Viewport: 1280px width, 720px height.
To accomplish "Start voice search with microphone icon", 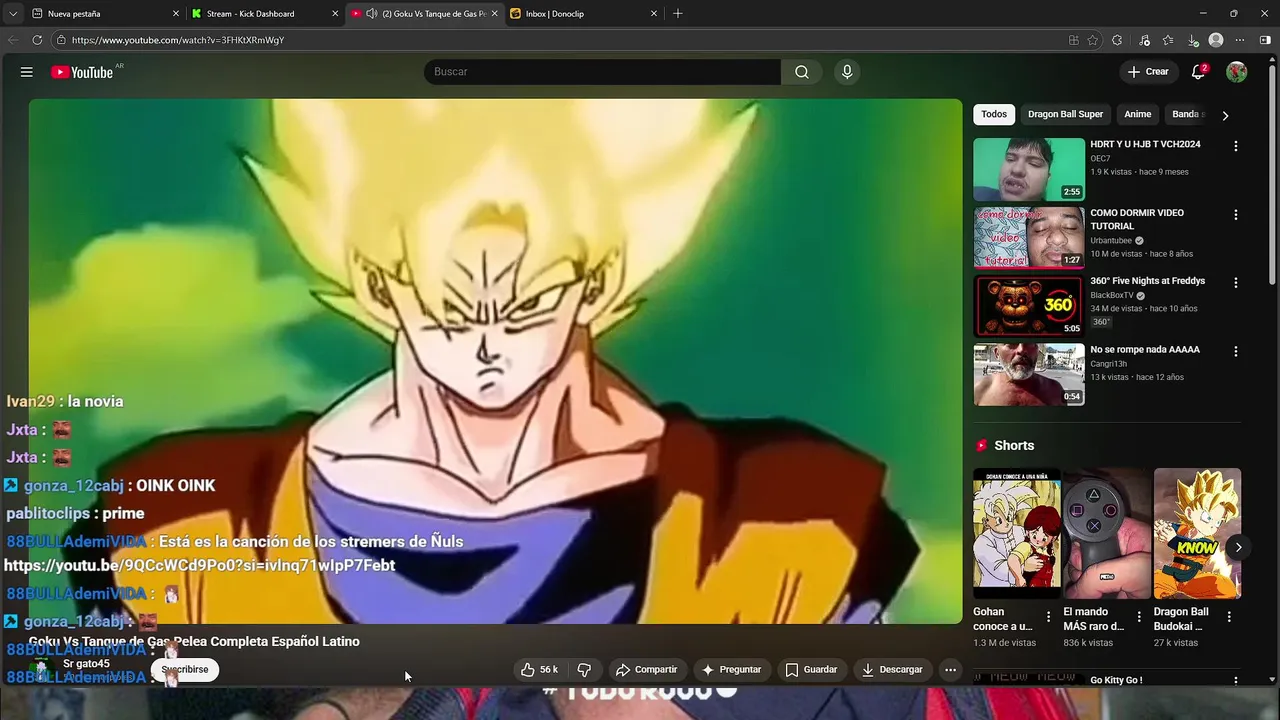I will click(847, 72).
